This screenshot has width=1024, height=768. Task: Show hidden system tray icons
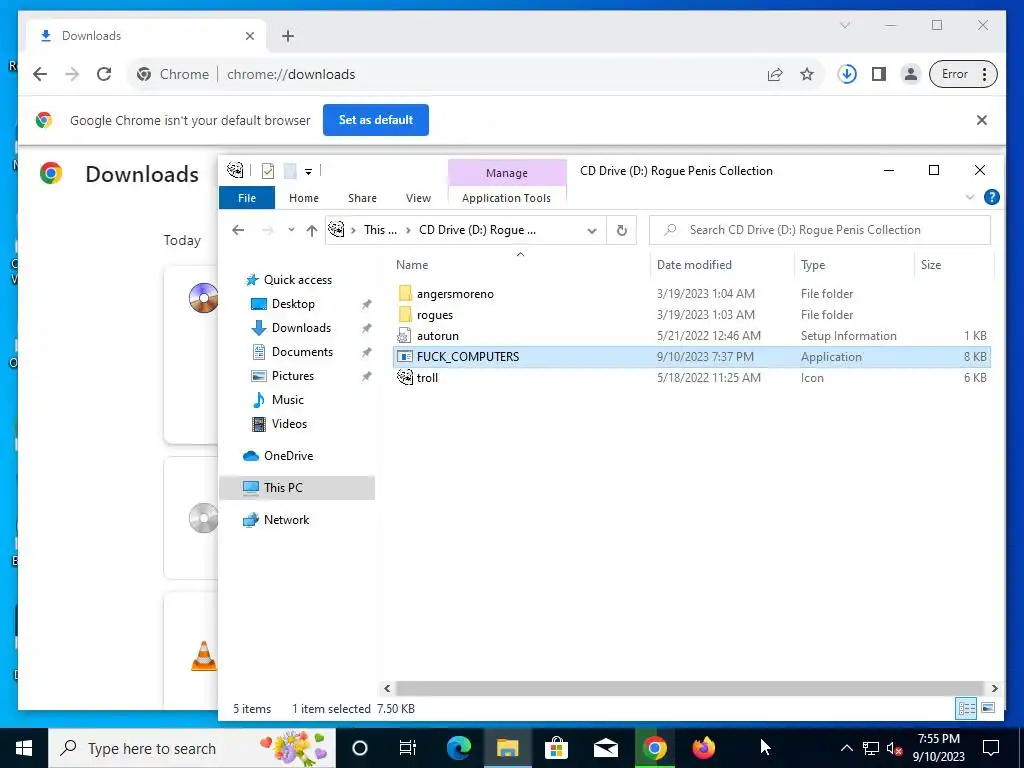coord(846,748)
